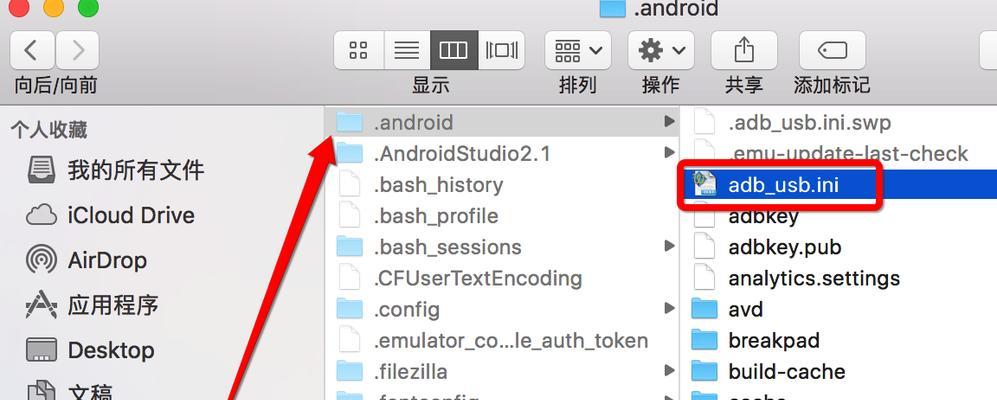Select iCloud Drive in sidebar
997x400 pixels.
click(110, 215)
